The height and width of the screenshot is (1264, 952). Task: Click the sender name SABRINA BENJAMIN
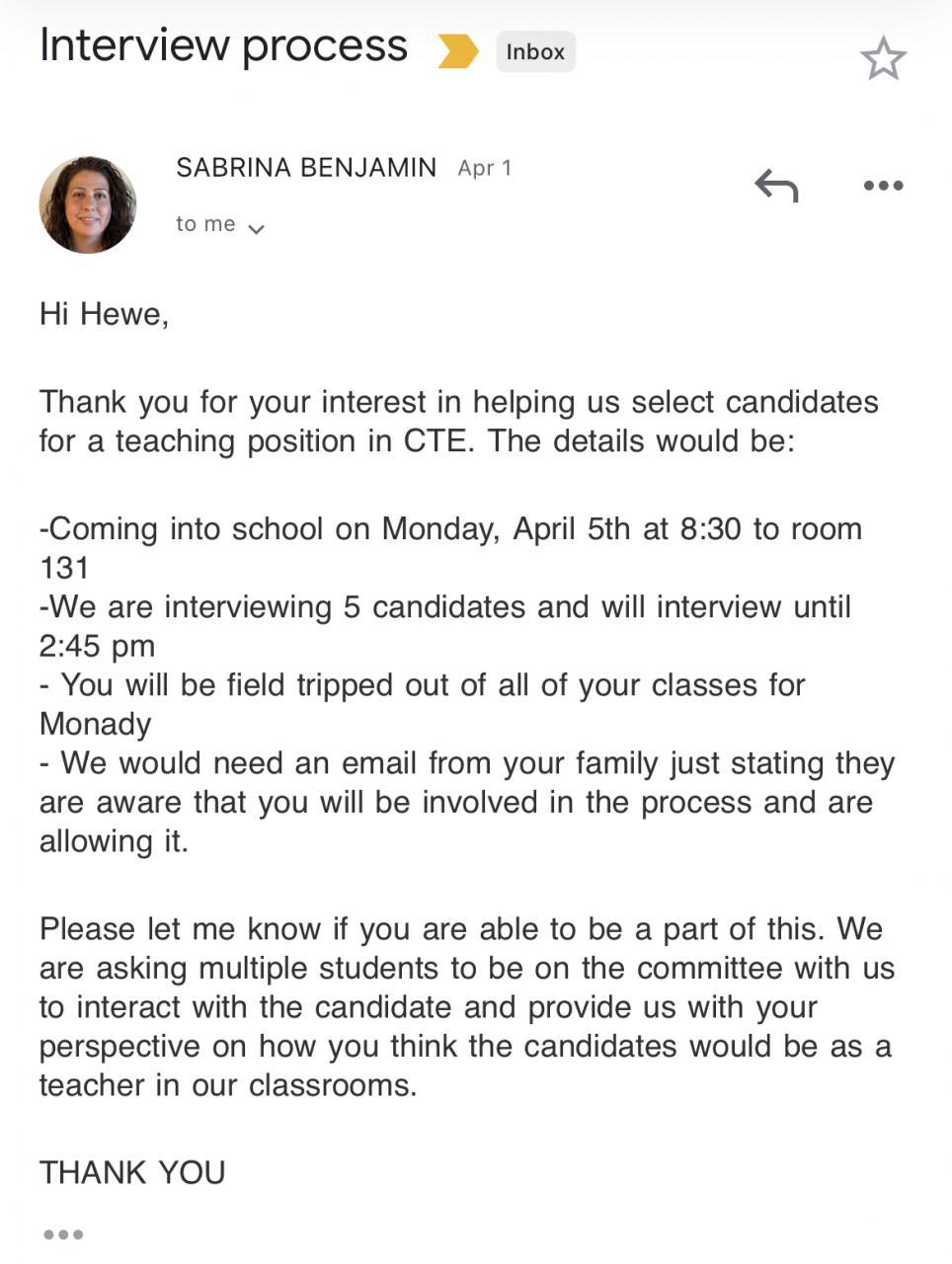click(x=306, y=168)
